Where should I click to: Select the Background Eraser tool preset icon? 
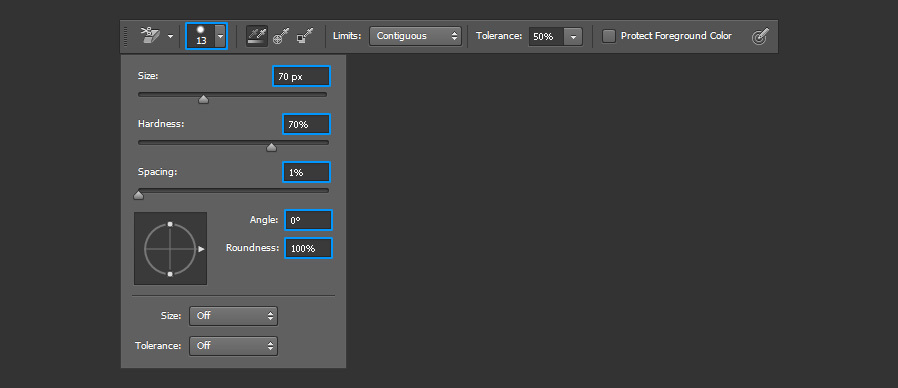click(x=151, y=36)
